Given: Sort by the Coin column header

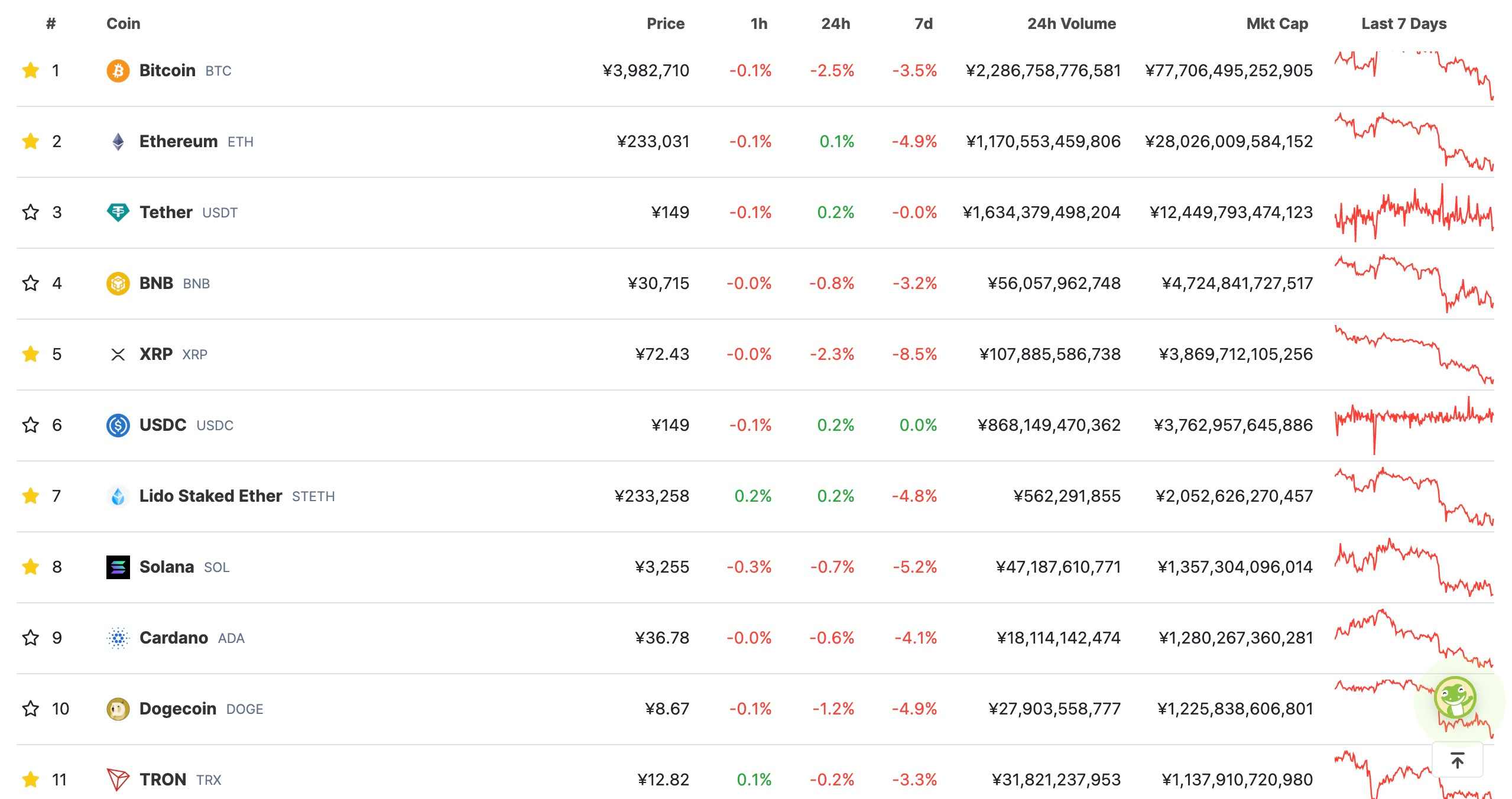Looking at the screenshot, I should (123, 24).
